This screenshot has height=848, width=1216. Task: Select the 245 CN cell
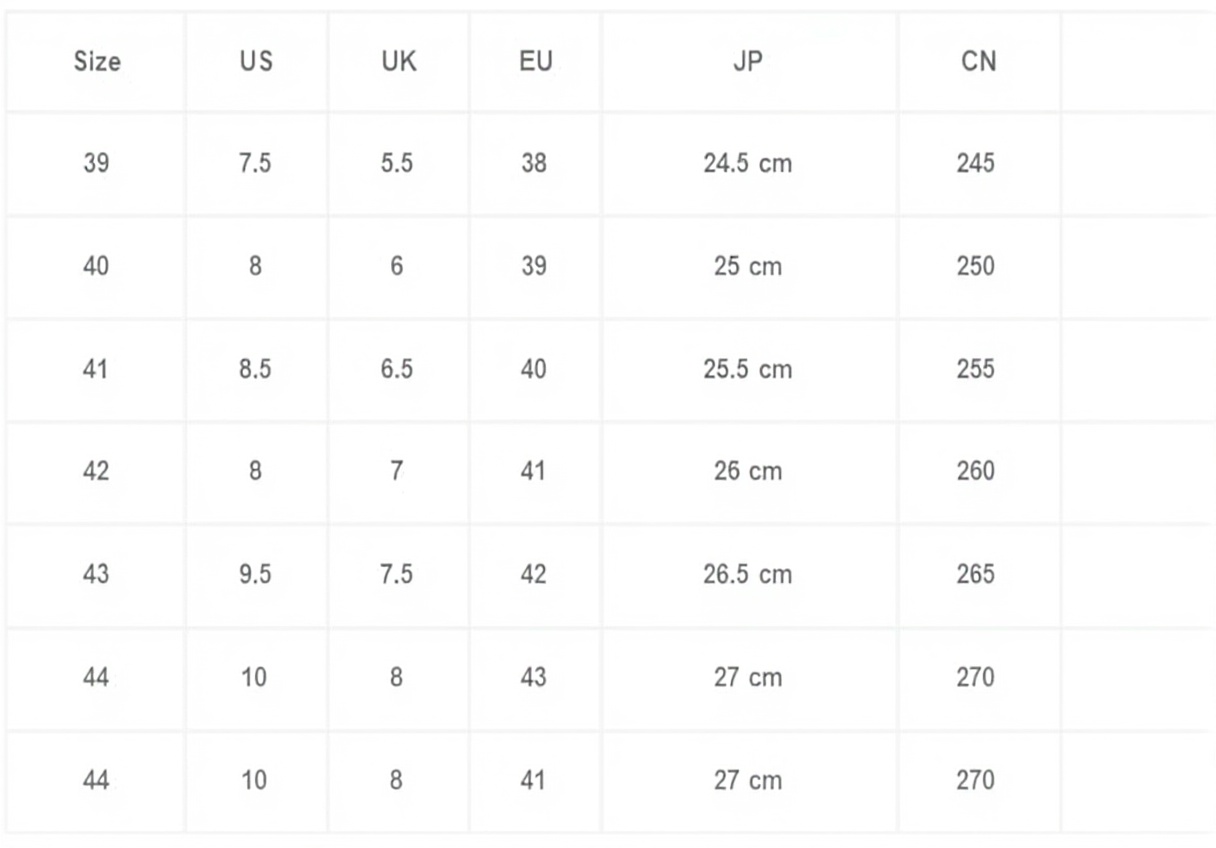point(975,163)
